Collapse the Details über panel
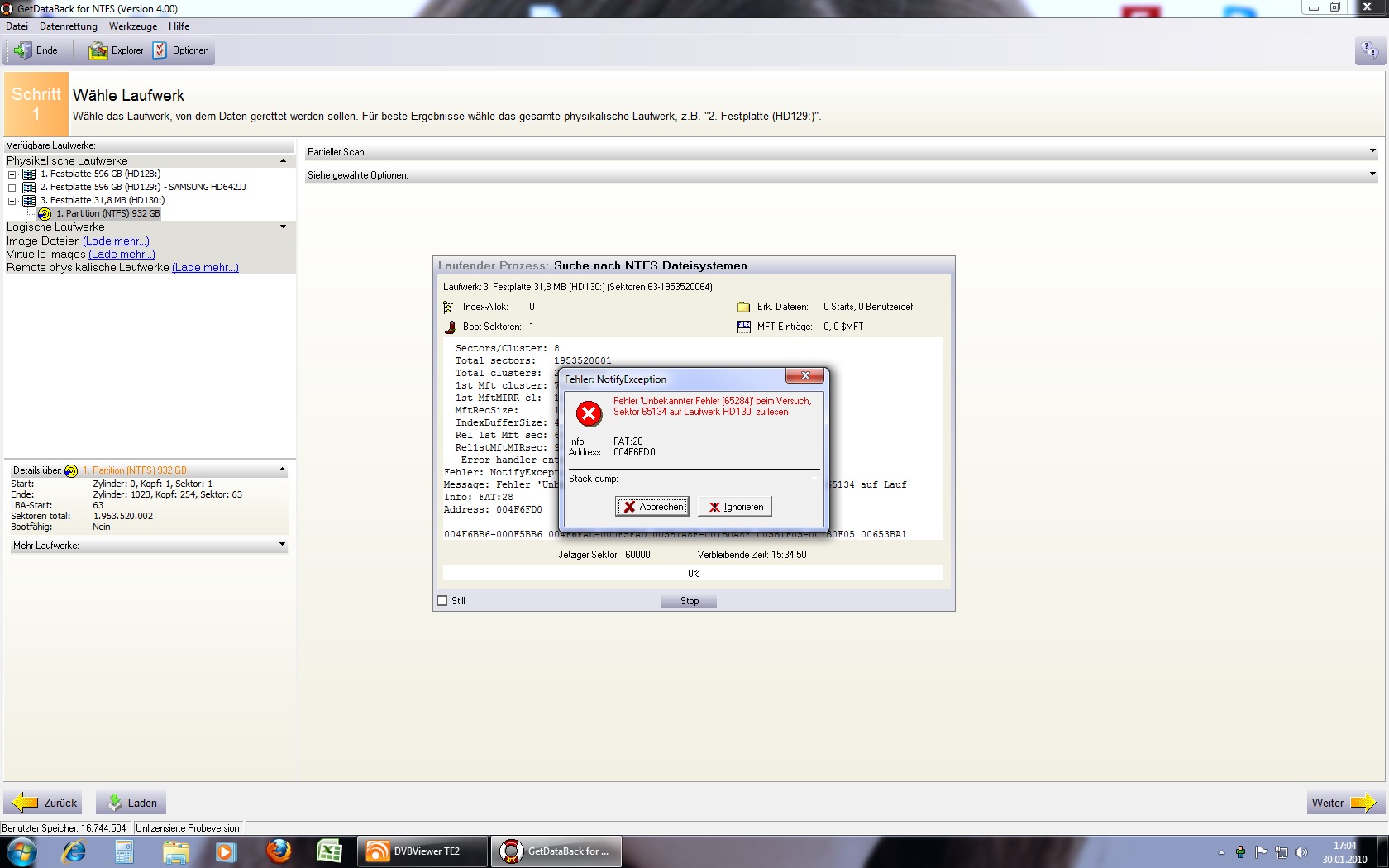Image resolution: width=1389 pixels, height=868 pixels. tap(282, 470)
